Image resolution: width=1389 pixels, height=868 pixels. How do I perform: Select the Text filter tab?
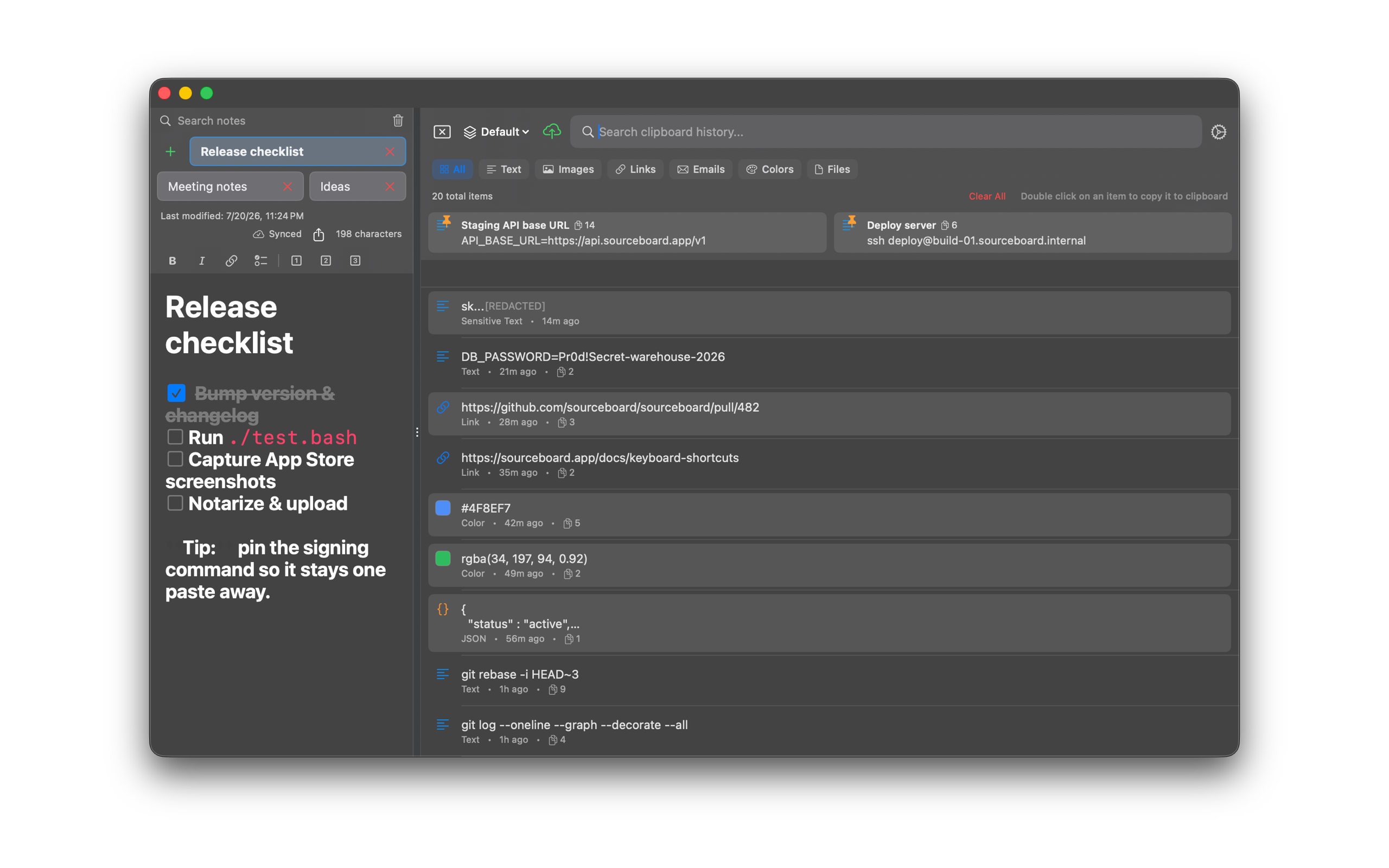[x=504, y=169]
